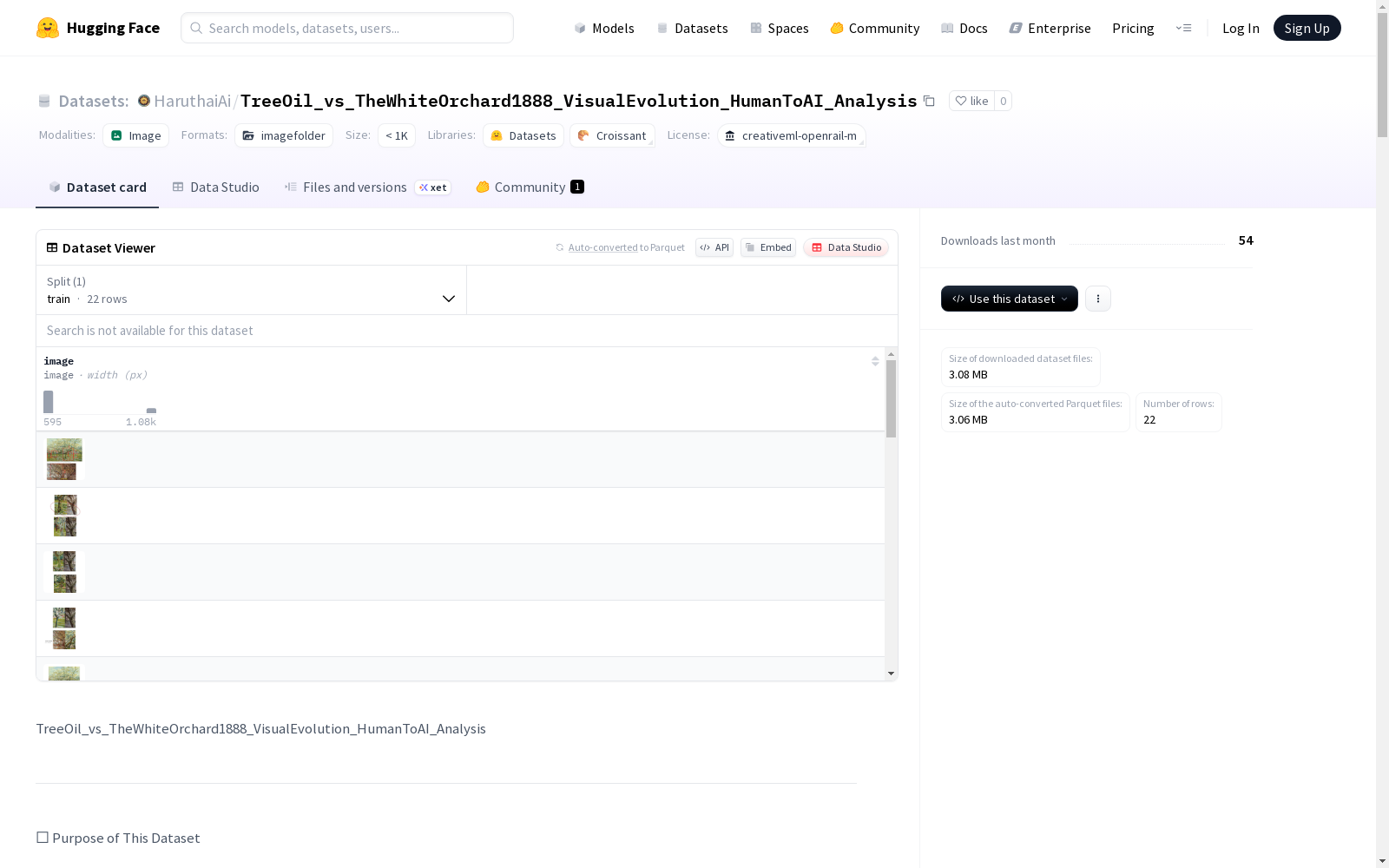The height and width of the screenshot is (868, 1389).
Task: Click the heart like icon
Action: tap(961, 101)
